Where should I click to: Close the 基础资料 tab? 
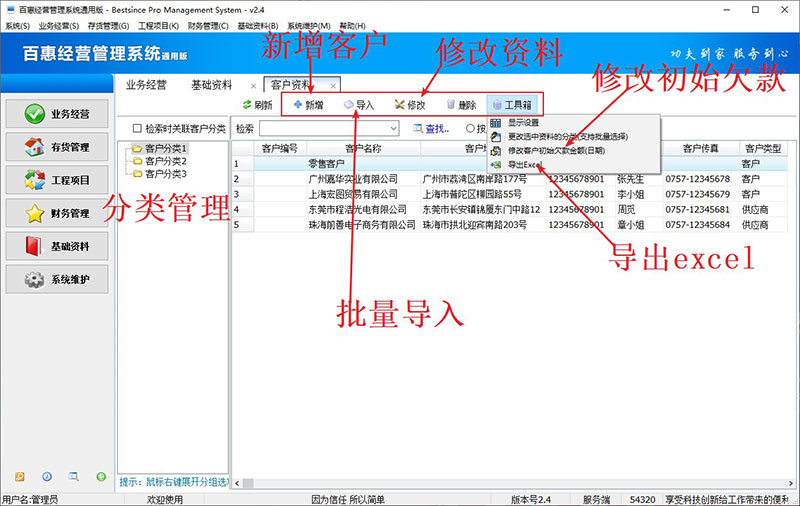click(x=253, y=86)
